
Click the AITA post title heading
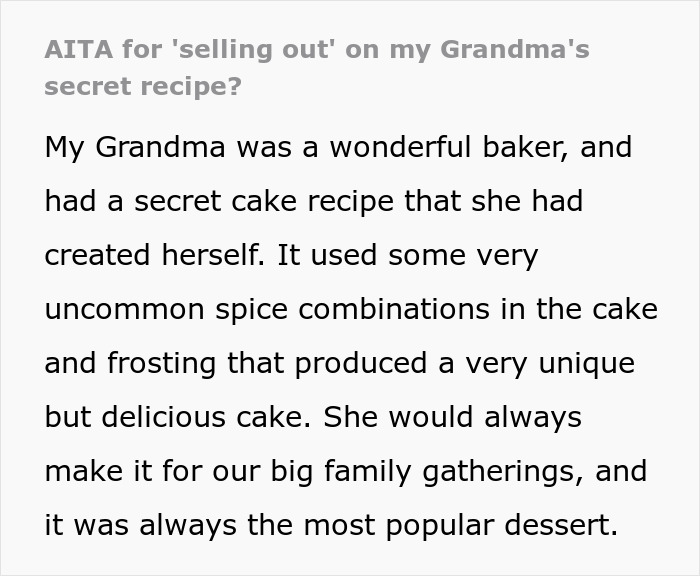coord(317,66)
